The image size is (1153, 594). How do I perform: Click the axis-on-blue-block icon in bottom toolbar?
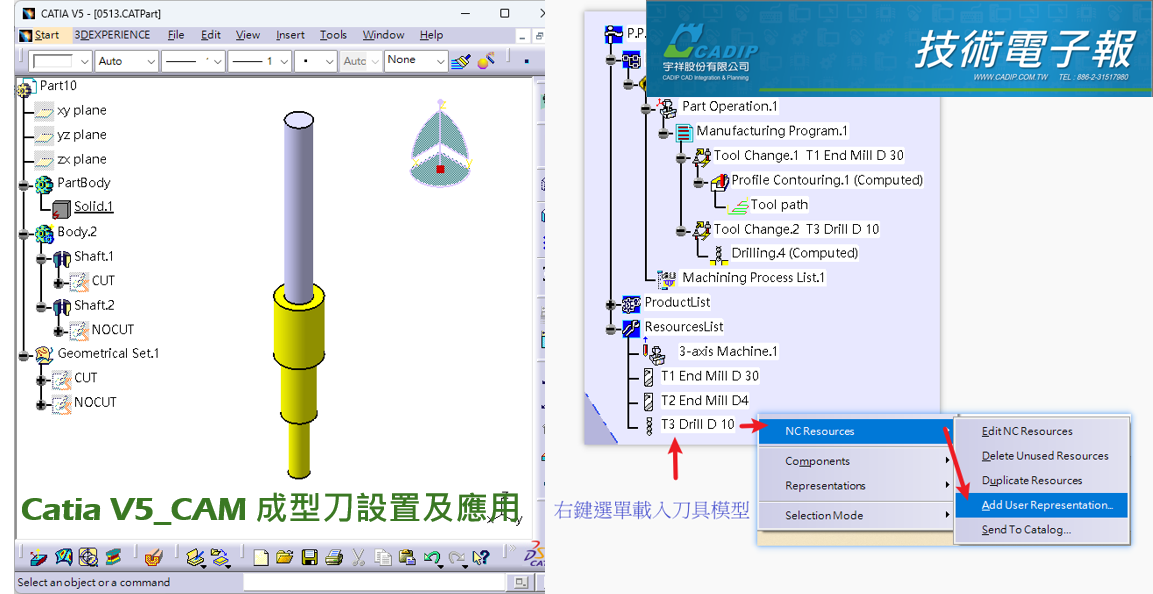click(40, 557)
